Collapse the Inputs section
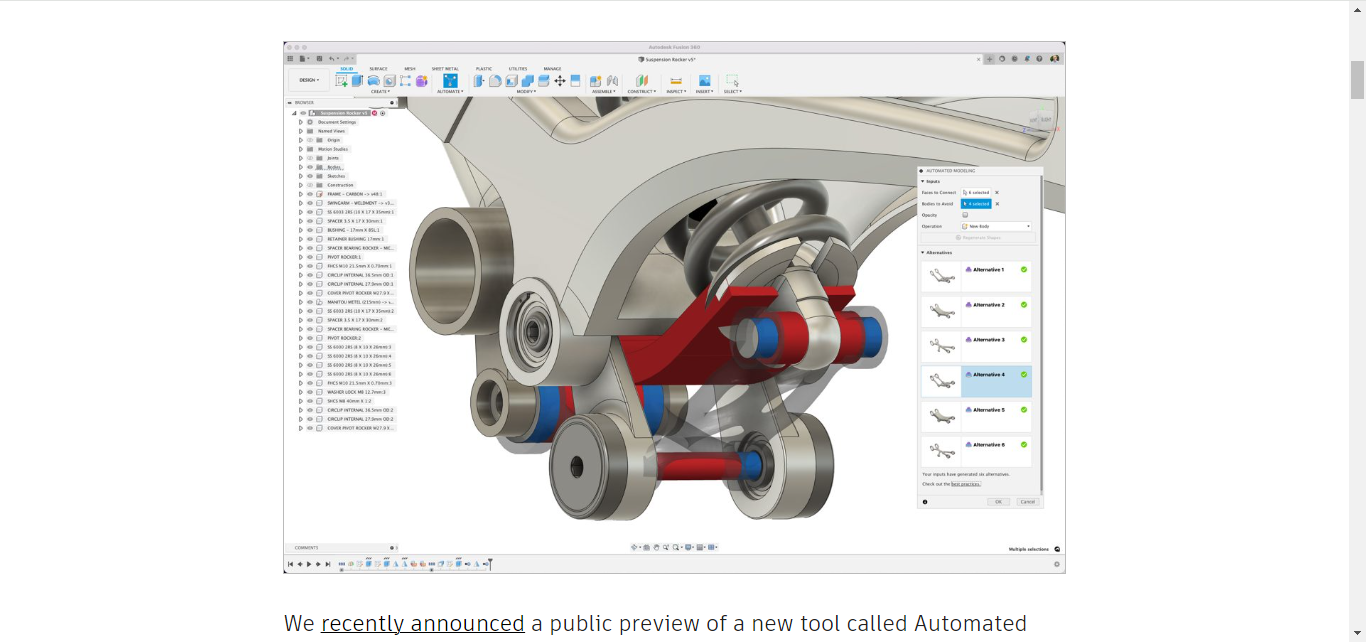This screenshot has width=1366, height=642. [923, 181]
